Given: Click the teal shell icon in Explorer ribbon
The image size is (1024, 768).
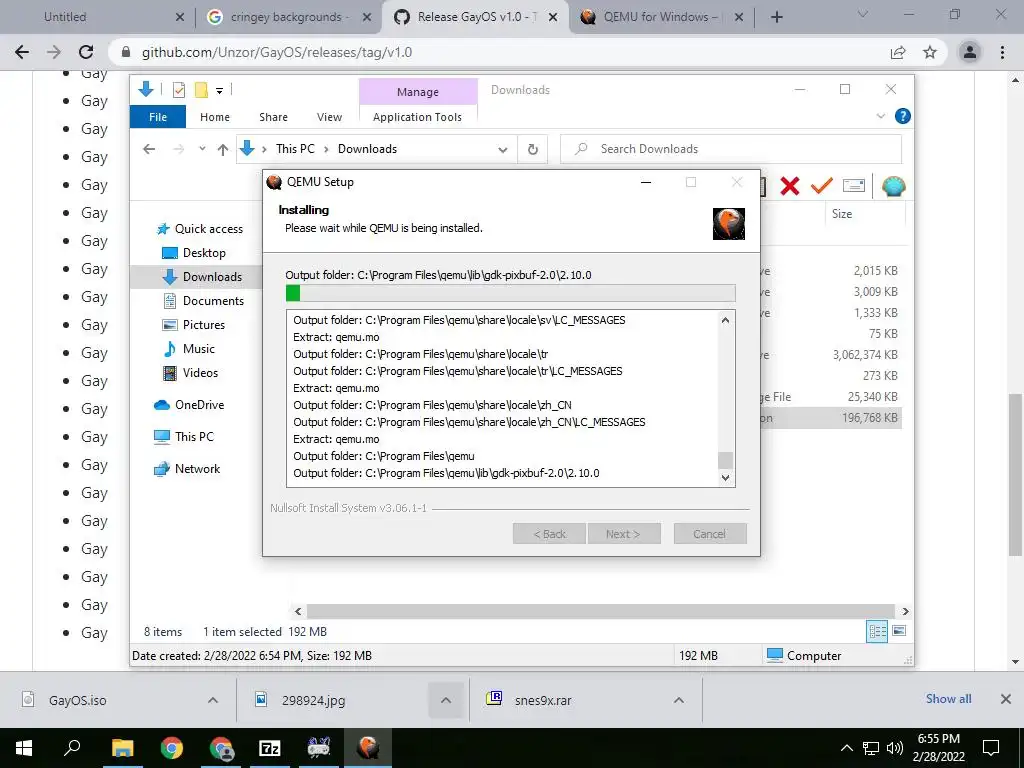Looking at the screenshot, I should click(x=893, y=186).
